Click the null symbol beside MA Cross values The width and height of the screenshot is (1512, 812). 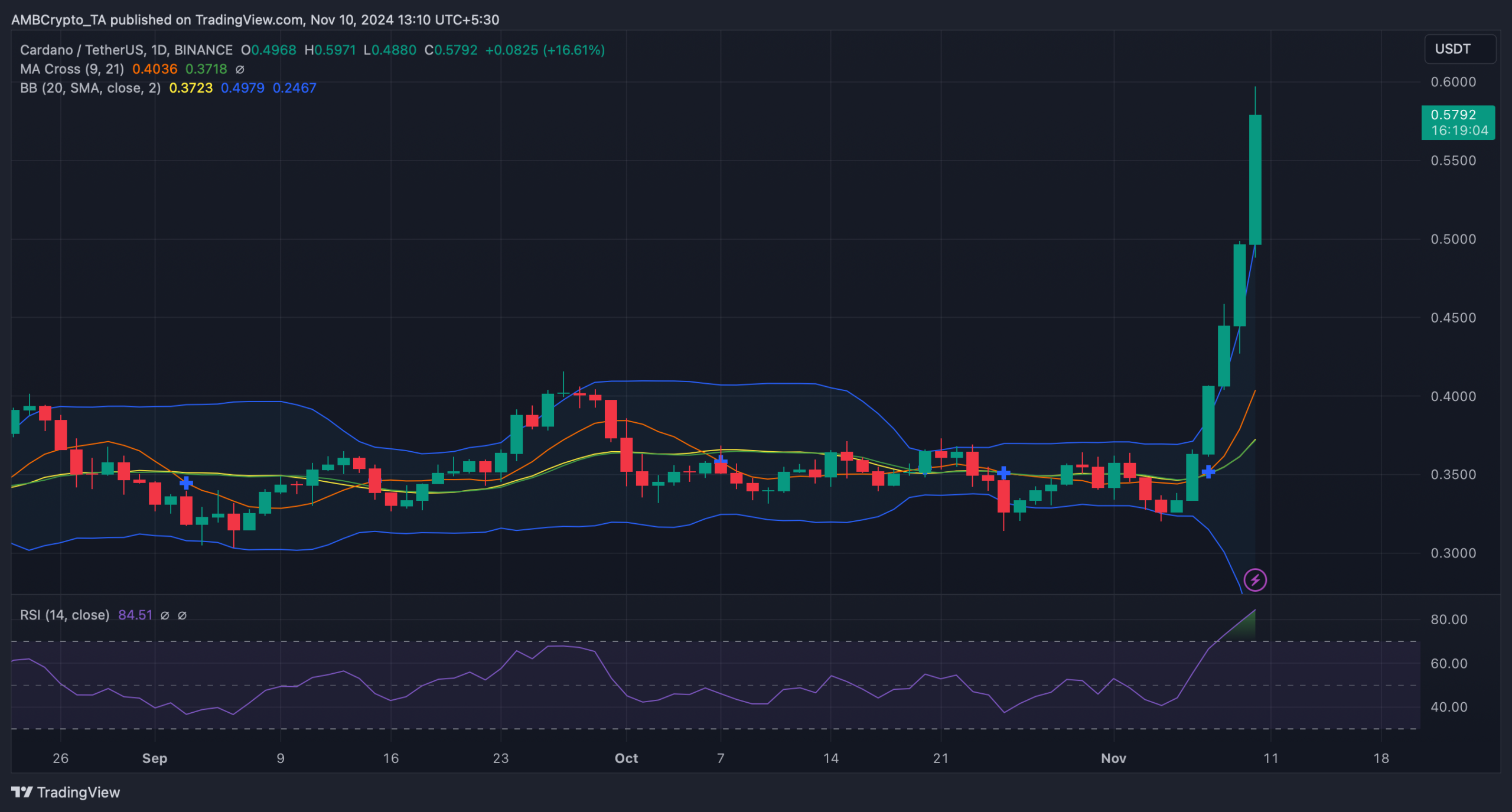240,69
